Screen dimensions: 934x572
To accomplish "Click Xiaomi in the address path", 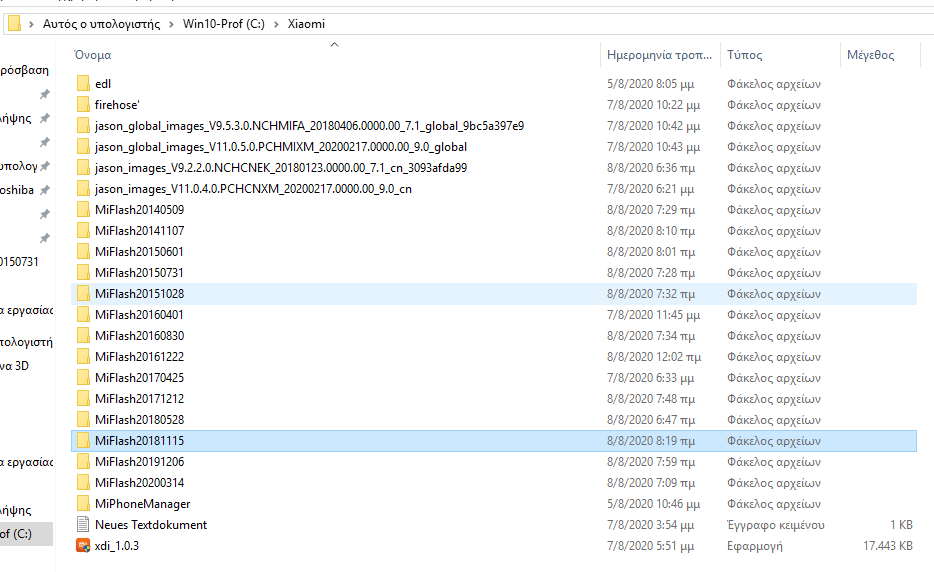I will pos(306,24).
